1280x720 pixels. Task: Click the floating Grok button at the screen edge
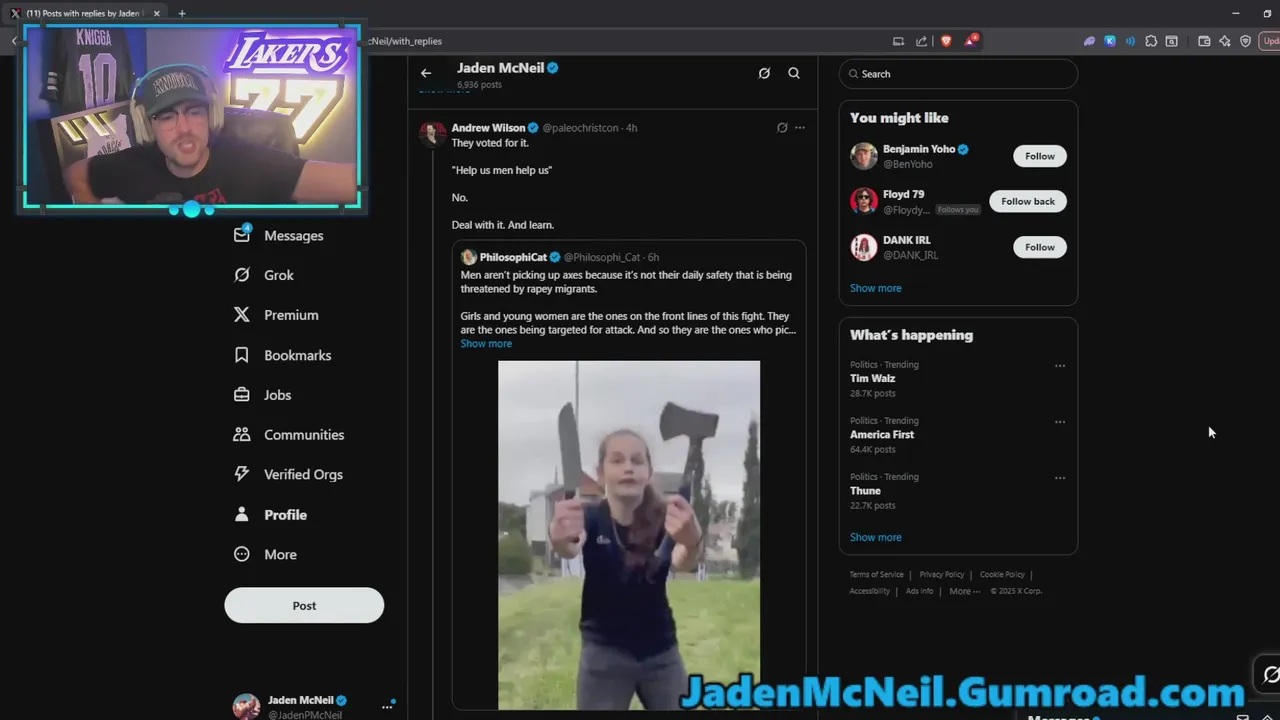pos(1270,675)
